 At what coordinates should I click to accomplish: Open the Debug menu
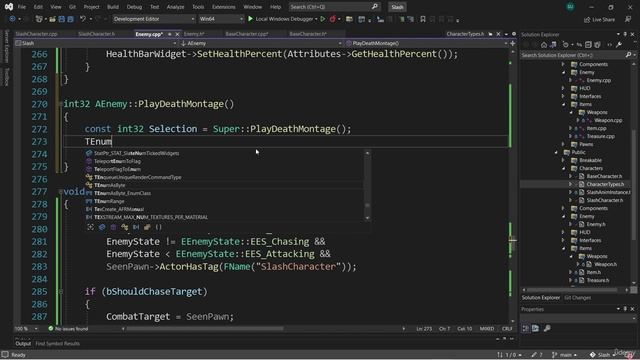click(x=134, y=7)
